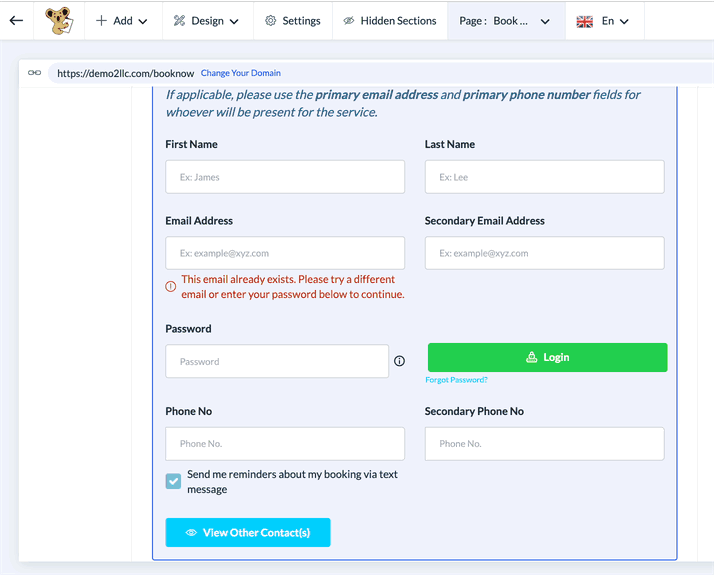The image size is (714, 575).
Task: Click Change Your Domain link
Action: [241, 73]
